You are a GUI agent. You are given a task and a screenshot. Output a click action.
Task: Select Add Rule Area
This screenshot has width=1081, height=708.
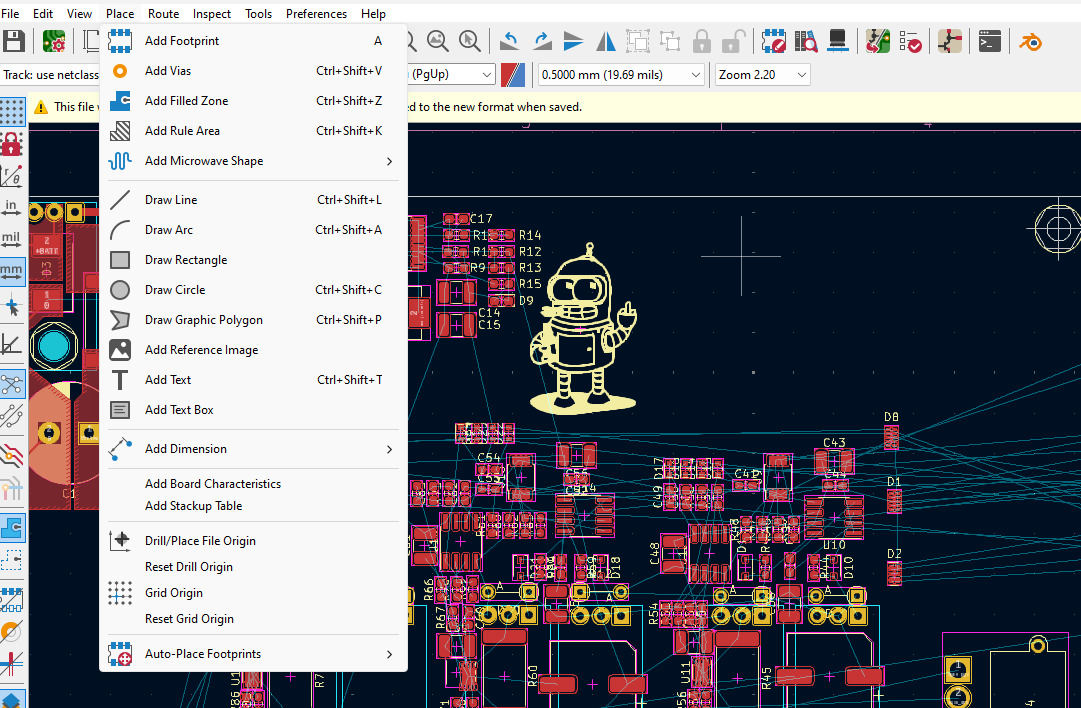(253, 130)
